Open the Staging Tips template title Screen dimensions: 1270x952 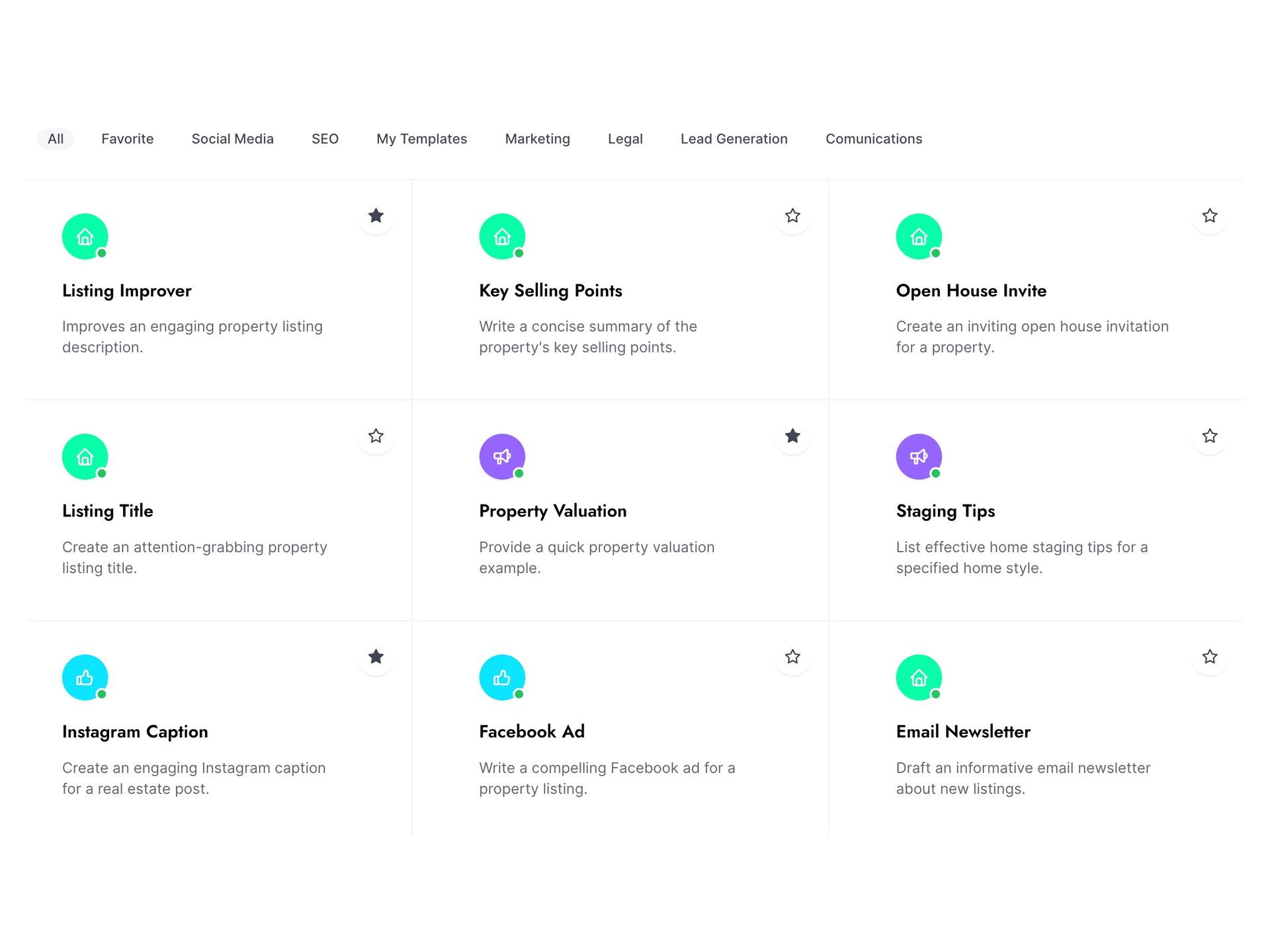[x=945, y=511]
